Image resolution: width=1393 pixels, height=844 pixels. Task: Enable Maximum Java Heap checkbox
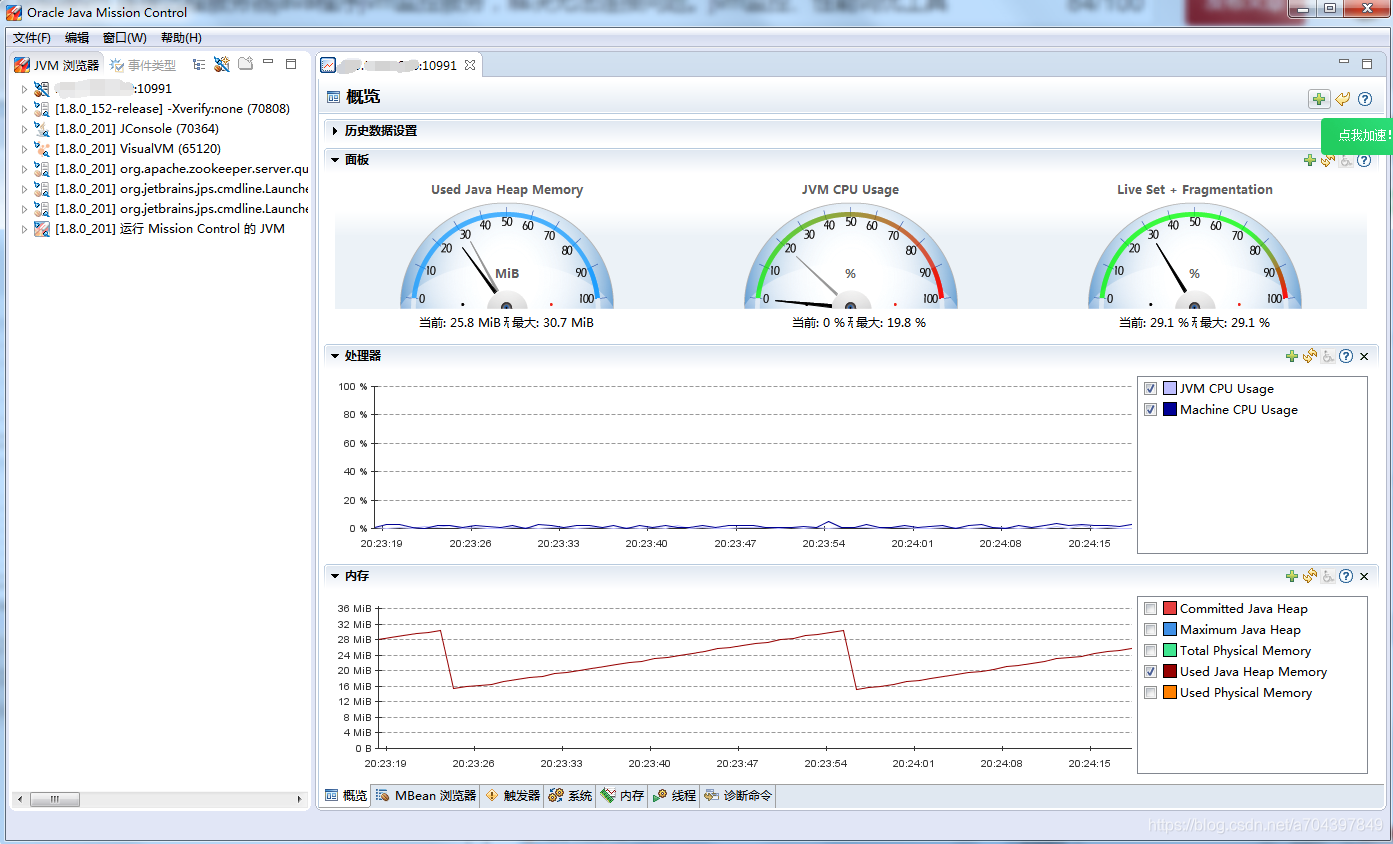1151,629
